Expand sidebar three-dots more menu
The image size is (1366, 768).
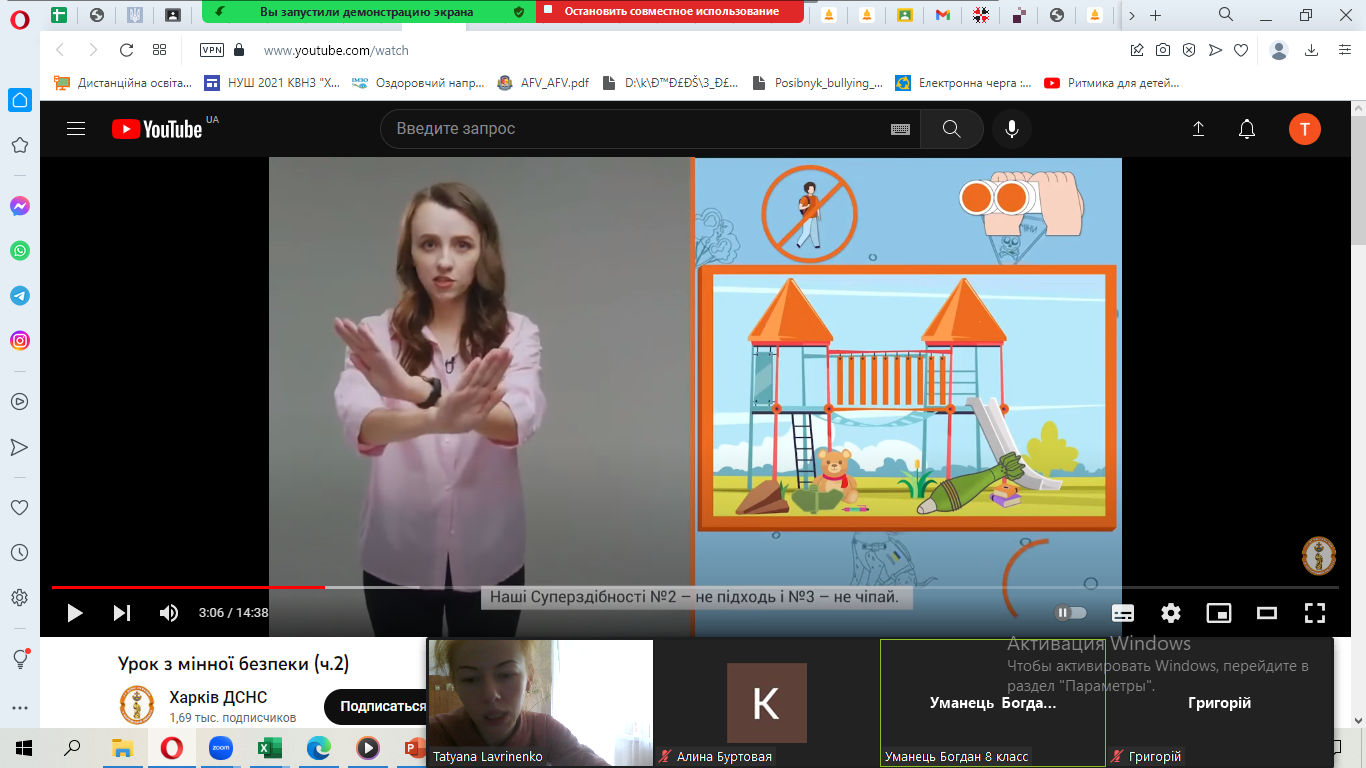19,707
